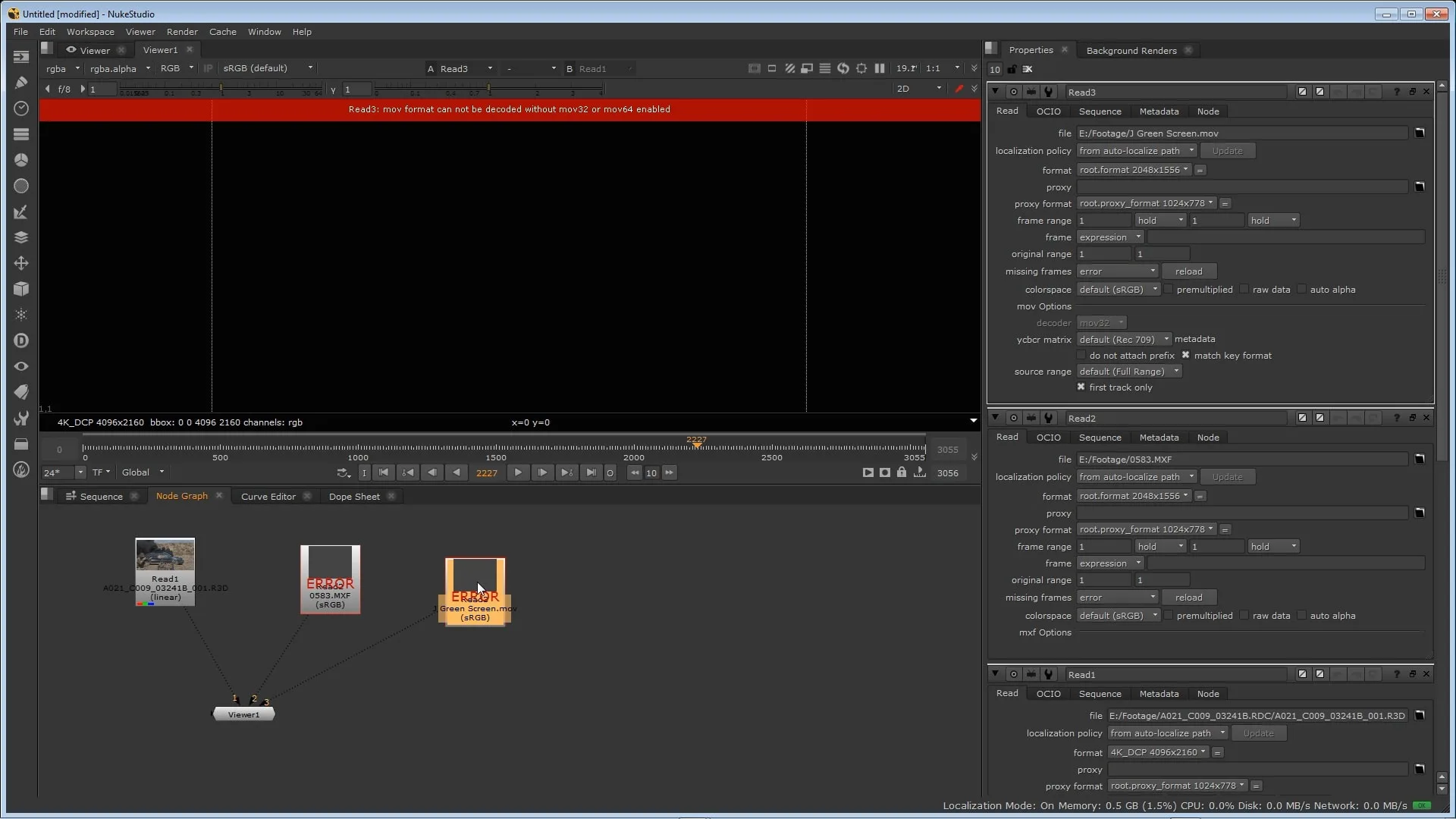Click the transform/move tool icon
1456x819 pixels.
tap(21, 262)
